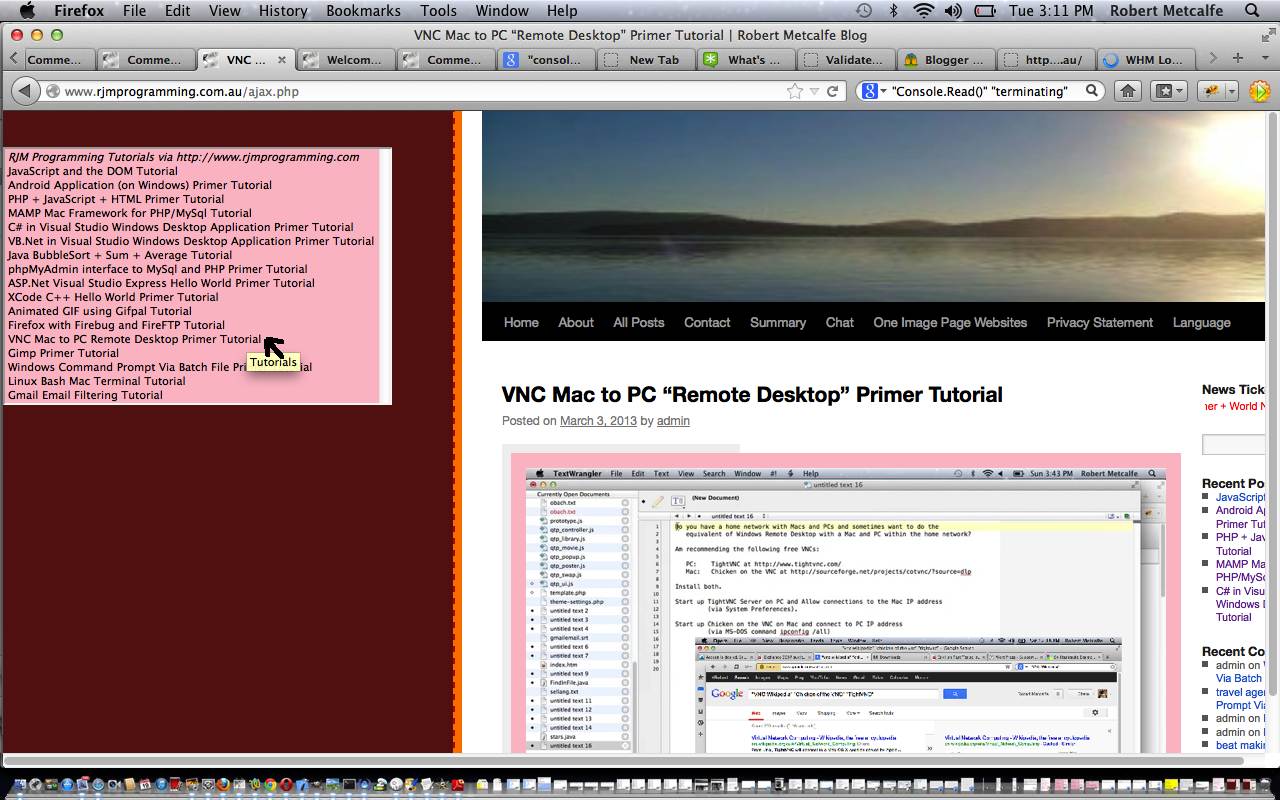1280x800 pixels.
Task: Open the Bookmarks menu
Action: point(363,11)
